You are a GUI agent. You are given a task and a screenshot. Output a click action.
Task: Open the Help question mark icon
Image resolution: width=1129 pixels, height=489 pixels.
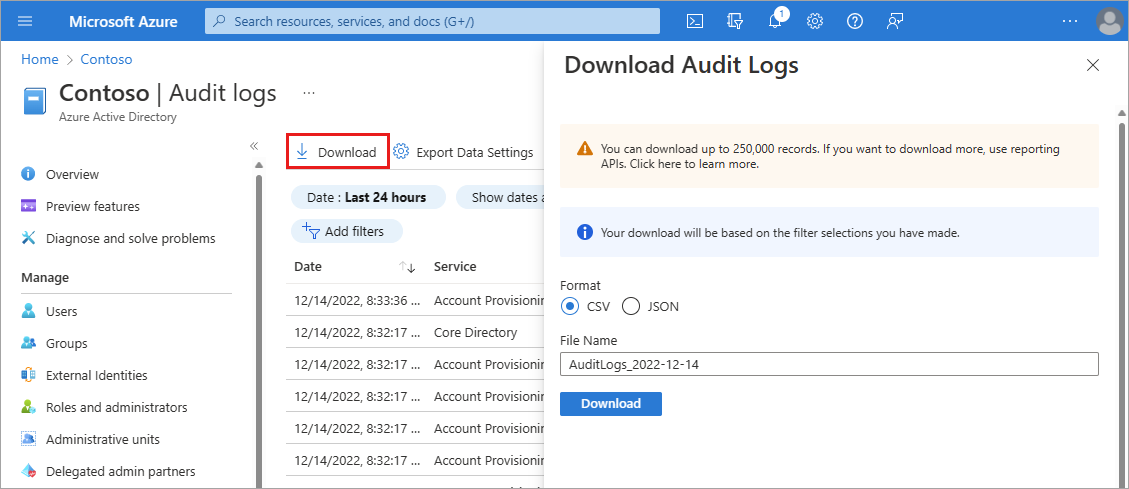(x=855, y=21)
